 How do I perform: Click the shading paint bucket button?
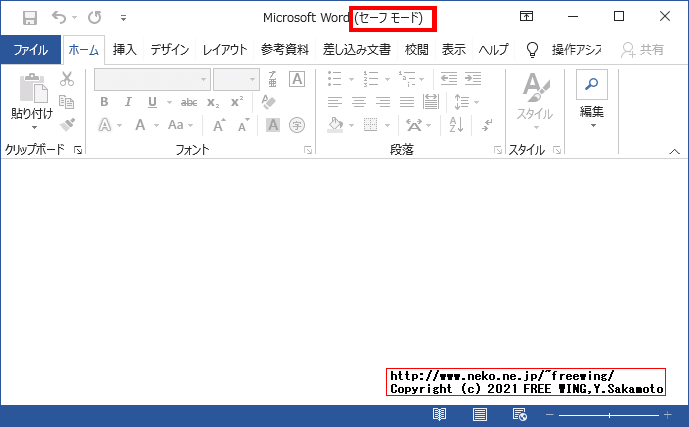pos(336,125)
